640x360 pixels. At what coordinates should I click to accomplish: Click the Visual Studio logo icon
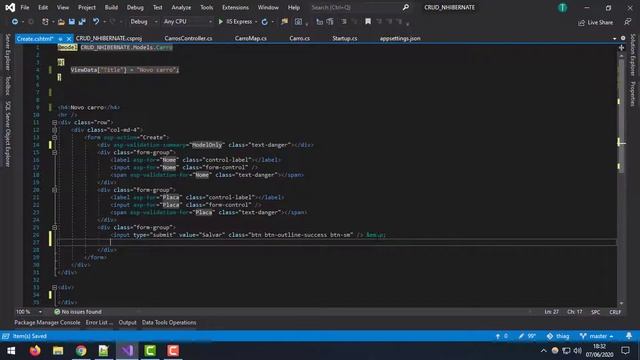point(10,7)
